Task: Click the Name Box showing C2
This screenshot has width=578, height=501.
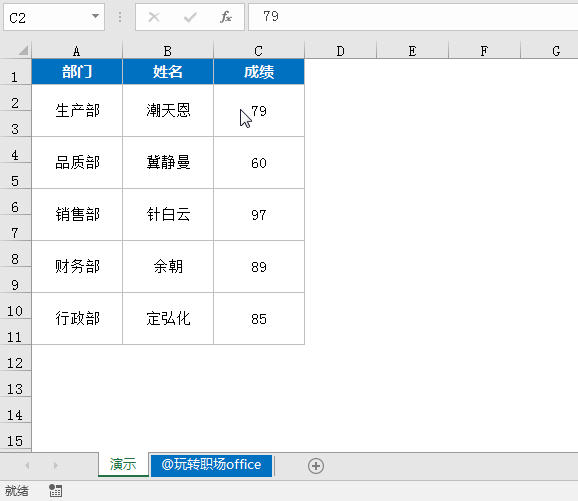Action: point(54,17)
